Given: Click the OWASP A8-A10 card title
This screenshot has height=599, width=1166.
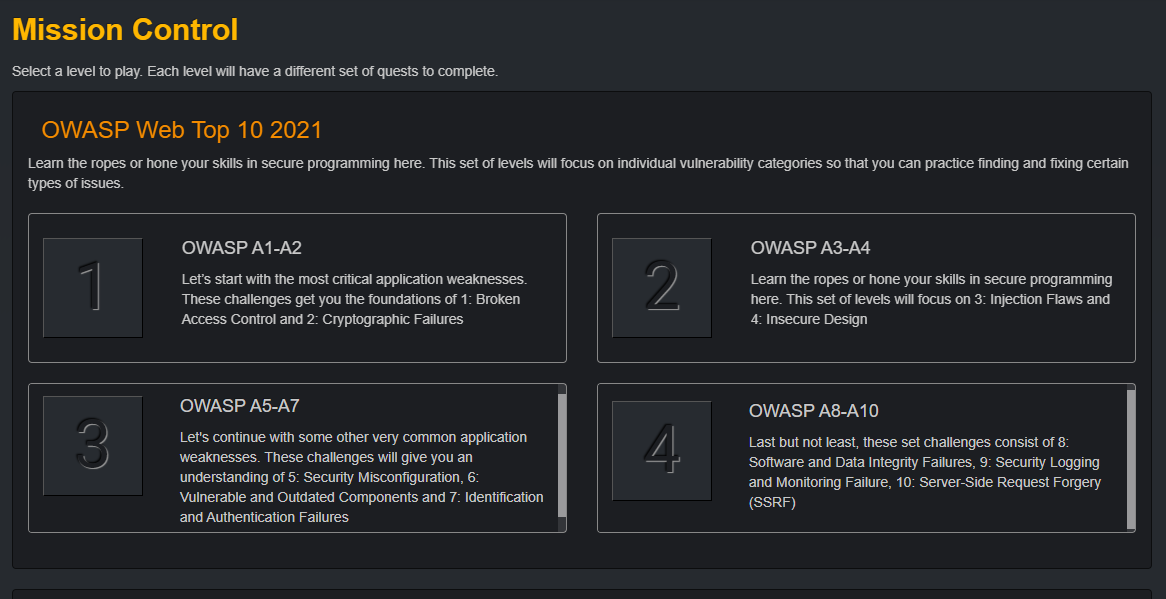Looking at the screenshot, I should pos(815,409).
